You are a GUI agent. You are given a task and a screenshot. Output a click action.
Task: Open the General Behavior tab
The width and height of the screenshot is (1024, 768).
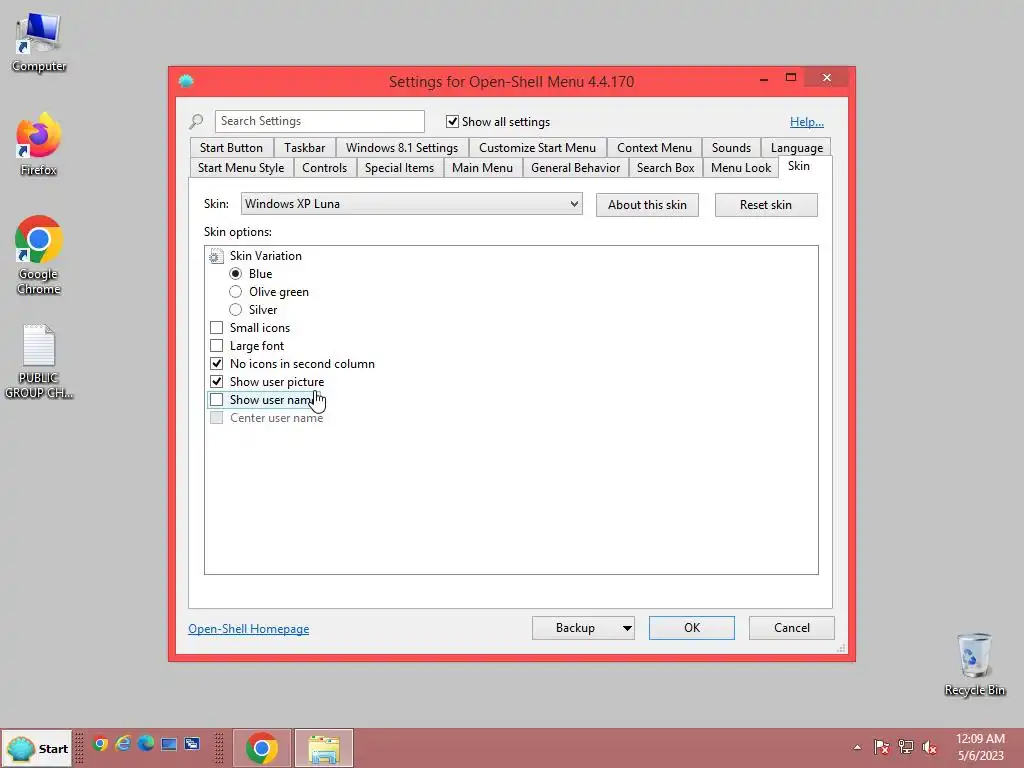click(x=575, y=168)
